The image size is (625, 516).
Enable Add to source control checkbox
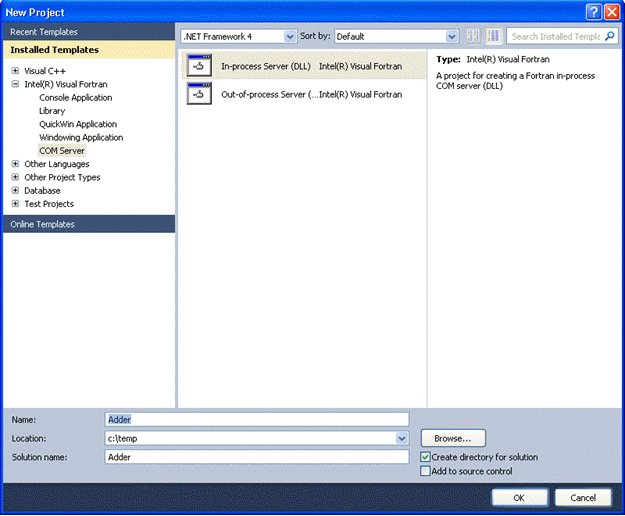pos(425,471)
